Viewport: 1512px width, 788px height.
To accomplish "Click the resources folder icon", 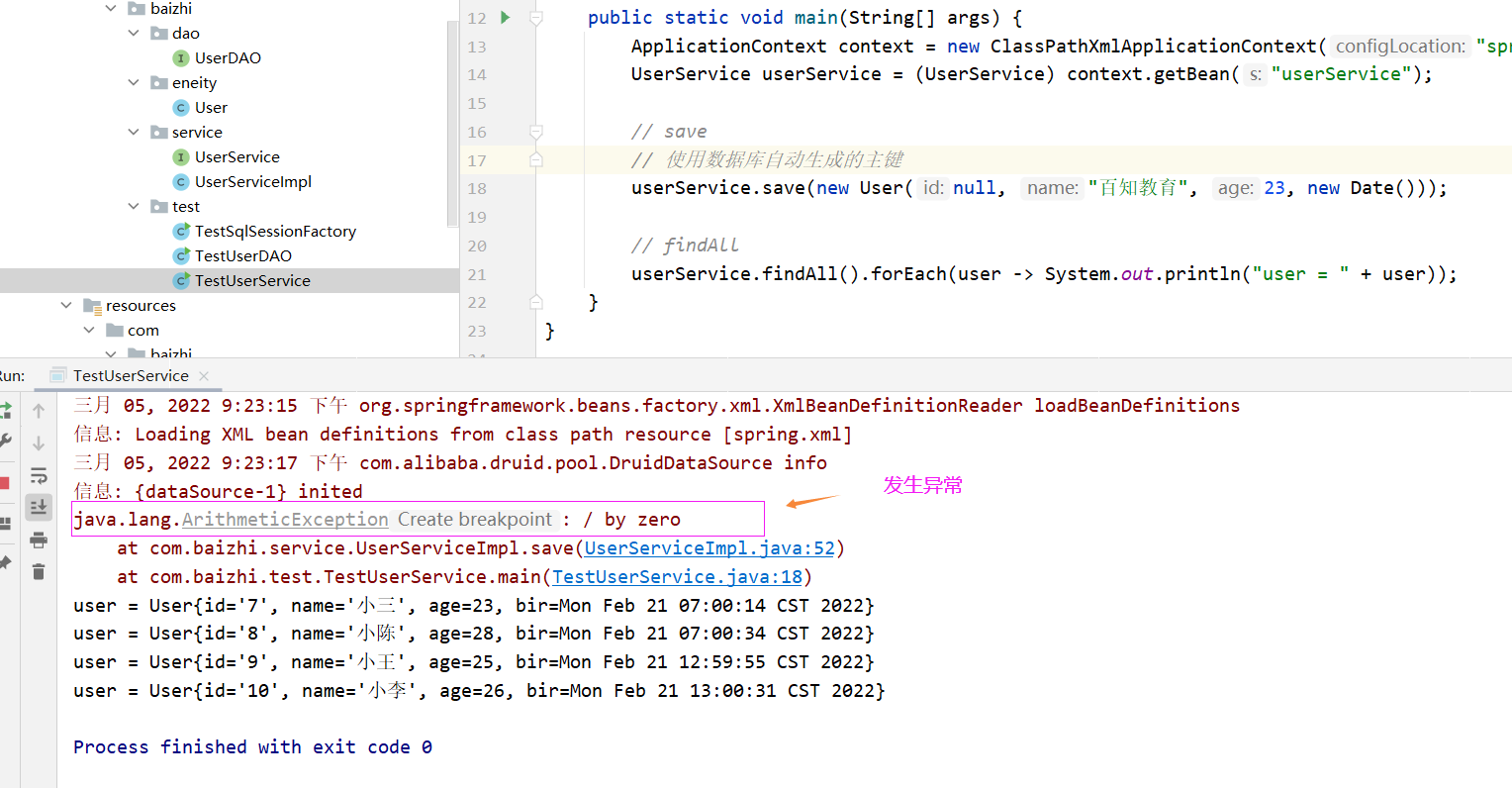I will (92, 306).
